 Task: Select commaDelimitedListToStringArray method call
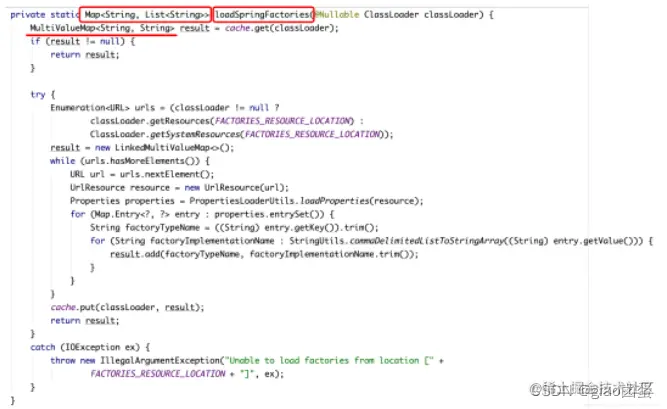[x=428, y=241]
